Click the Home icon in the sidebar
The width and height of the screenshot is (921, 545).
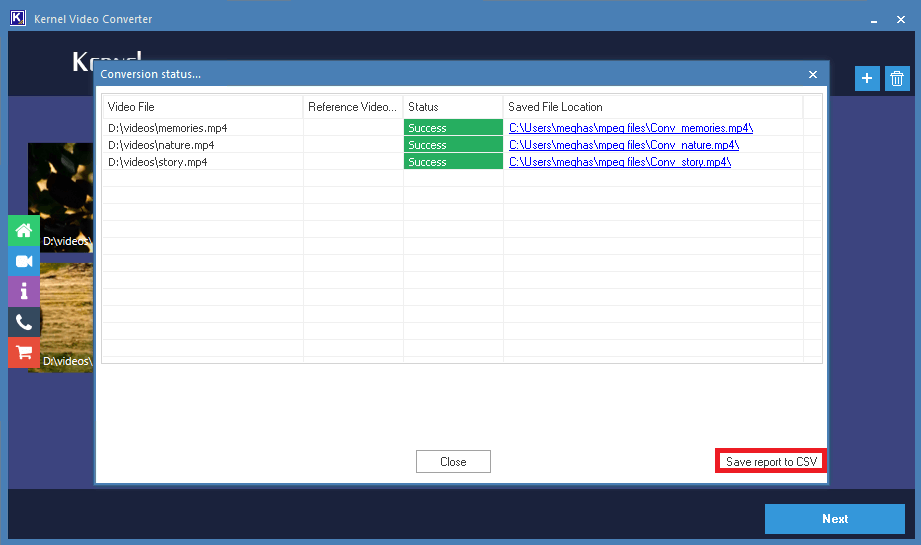[x=23, y=230]
